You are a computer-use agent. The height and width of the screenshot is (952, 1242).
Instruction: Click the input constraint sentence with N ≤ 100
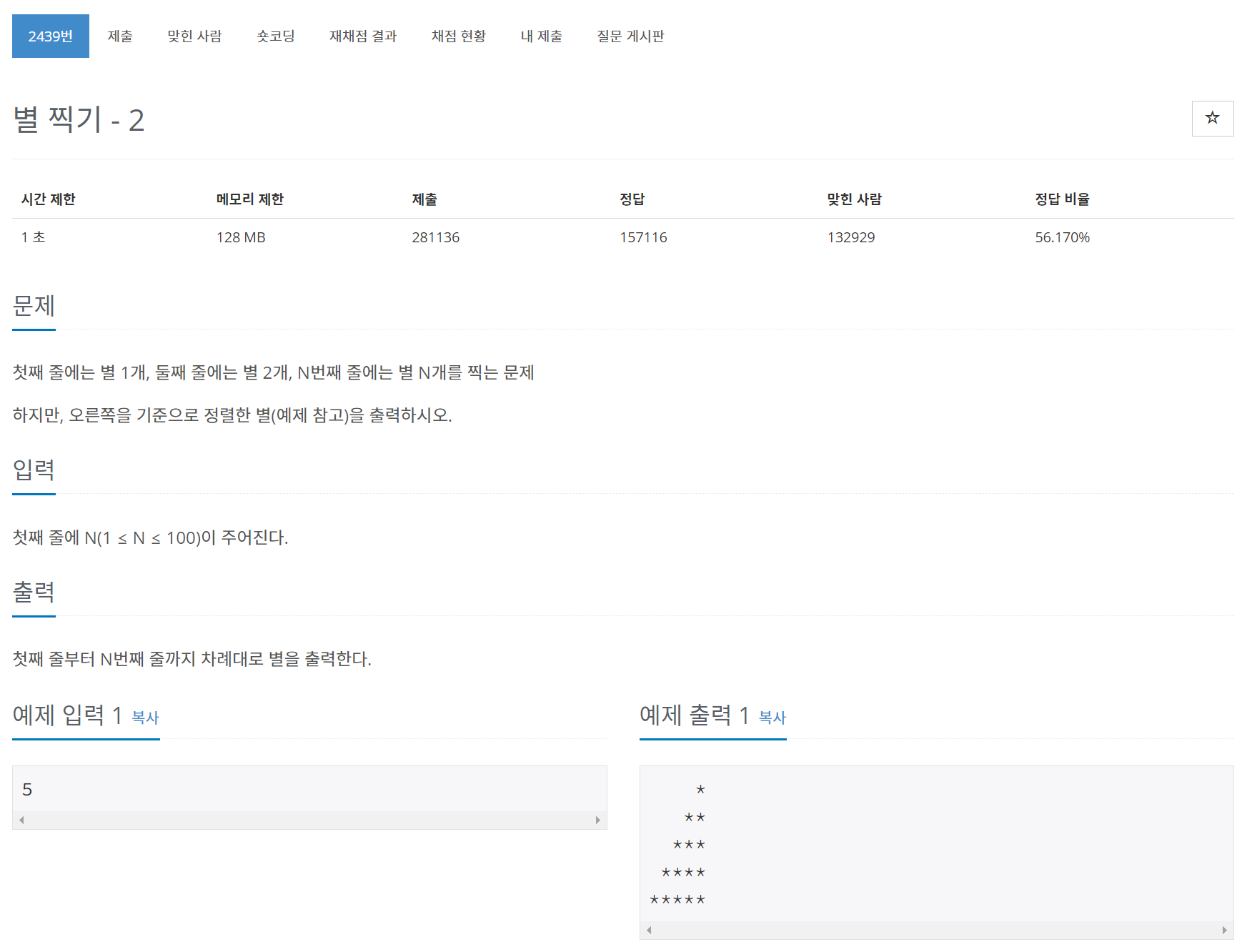click(x=151, y=537)
